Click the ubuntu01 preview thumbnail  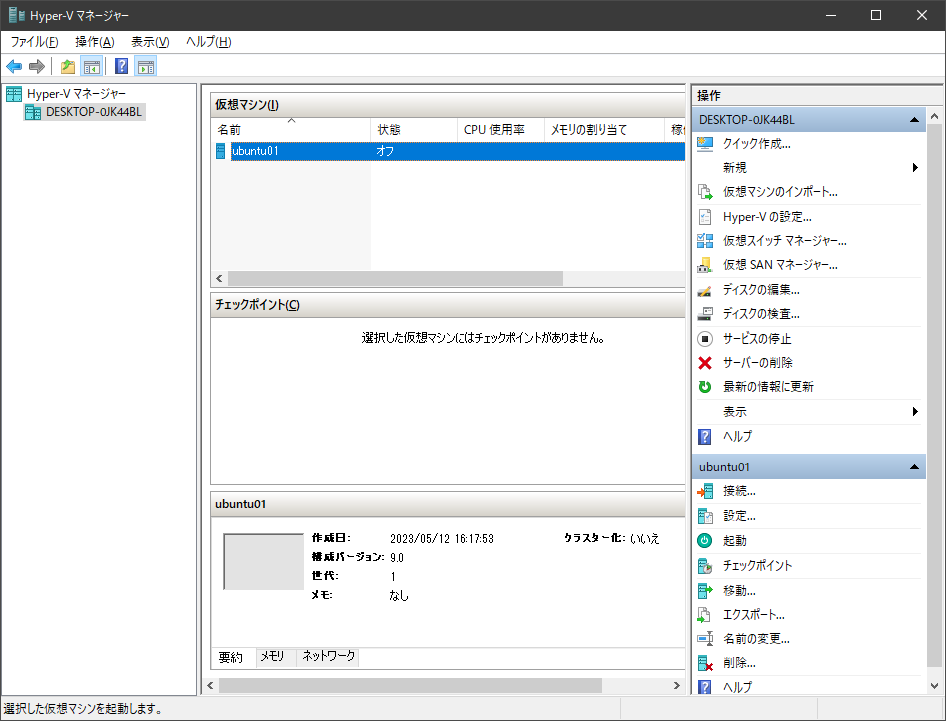click(264, 562)
